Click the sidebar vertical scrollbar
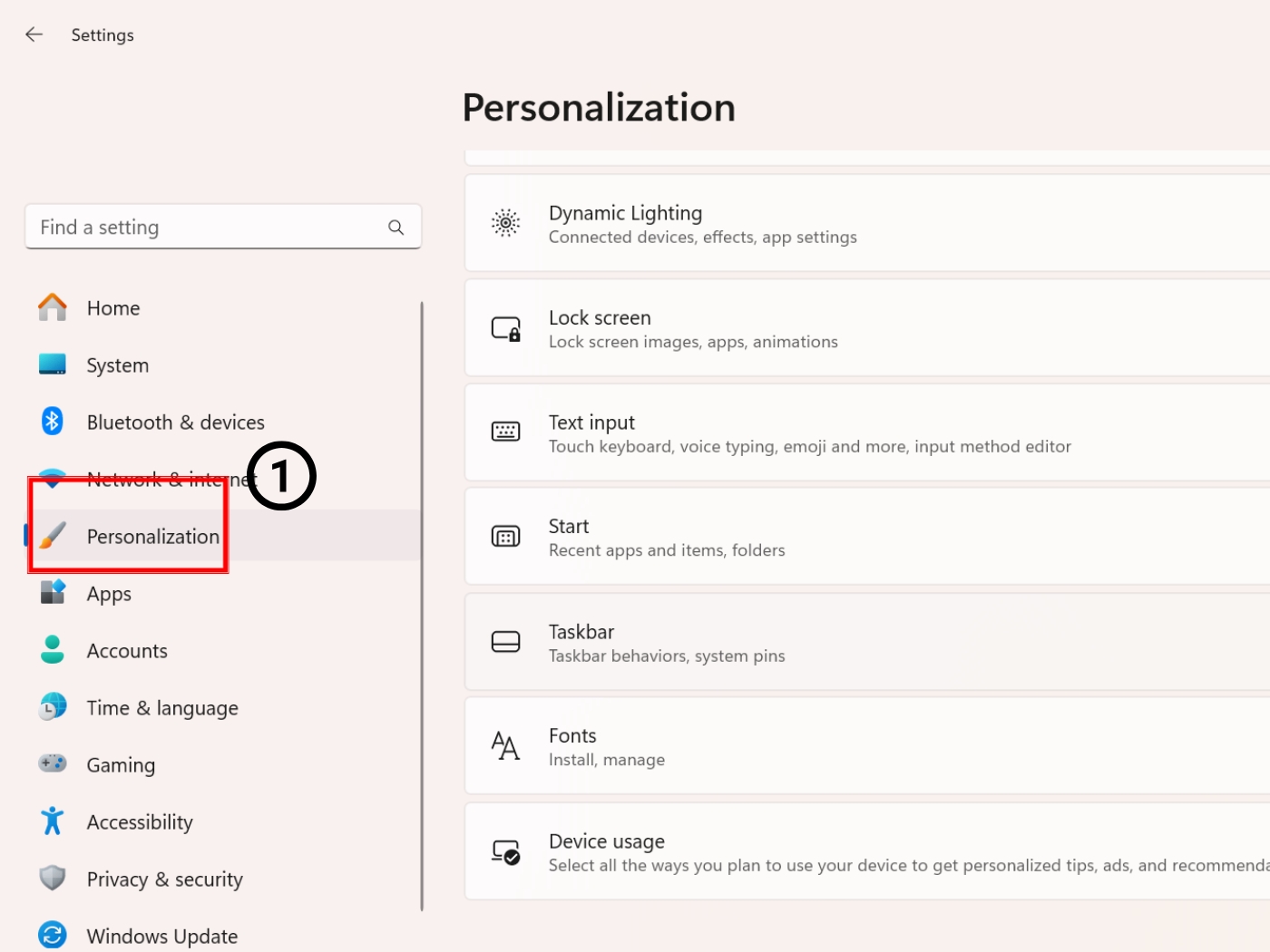Viewport: 1270px width, 952px height. (422, 606)
